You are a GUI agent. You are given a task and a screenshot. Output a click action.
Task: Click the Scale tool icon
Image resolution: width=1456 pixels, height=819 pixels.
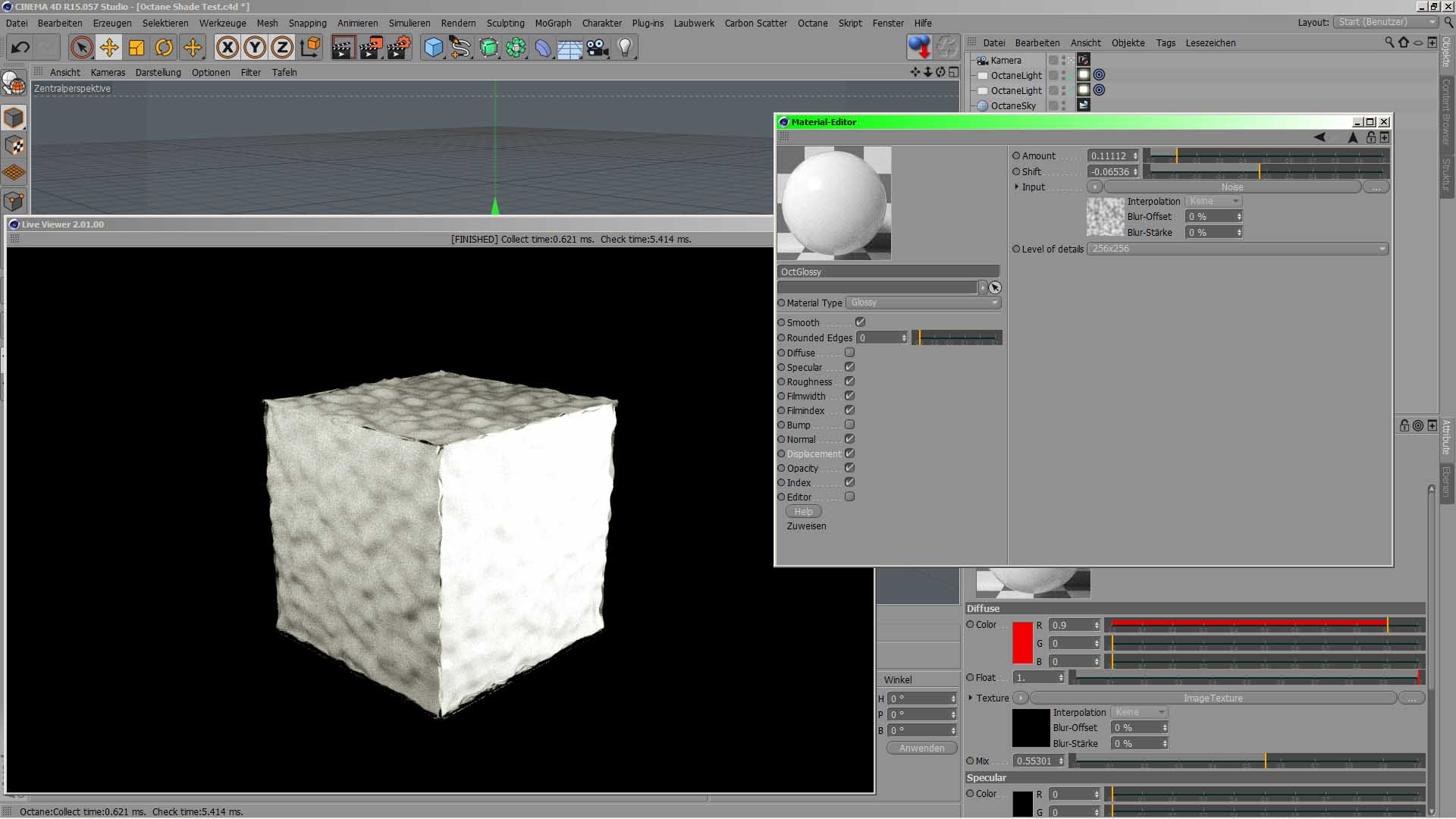136,48
